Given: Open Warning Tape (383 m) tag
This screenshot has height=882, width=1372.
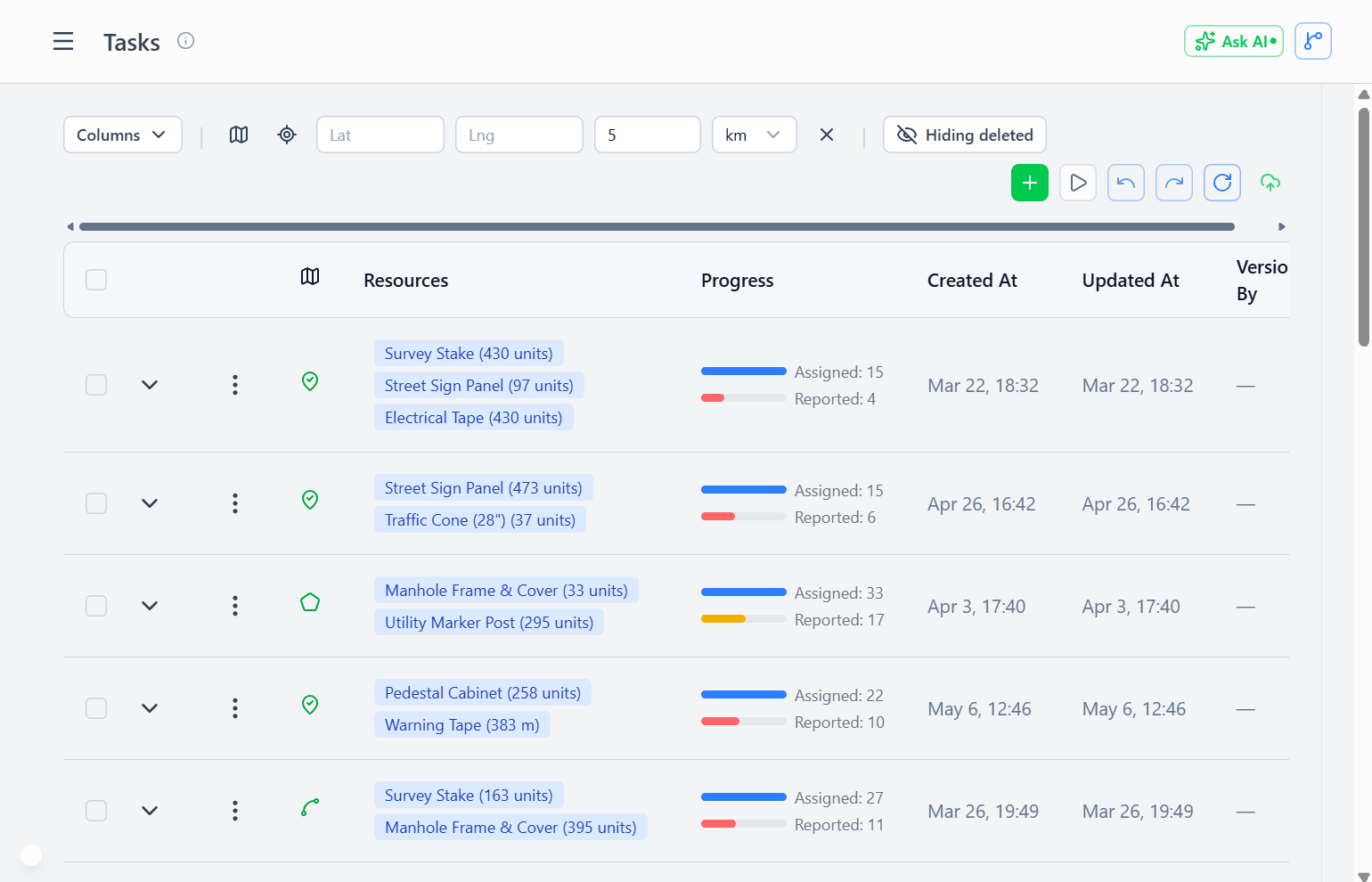Looking at the screenshot, I should tap(462, 725).
